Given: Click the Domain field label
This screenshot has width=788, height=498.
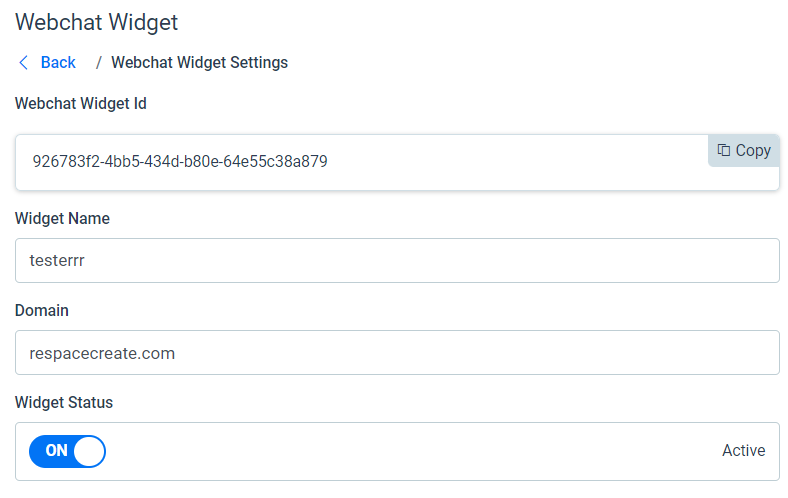Looking at the screenshot, I should click(x=42, y=311).
